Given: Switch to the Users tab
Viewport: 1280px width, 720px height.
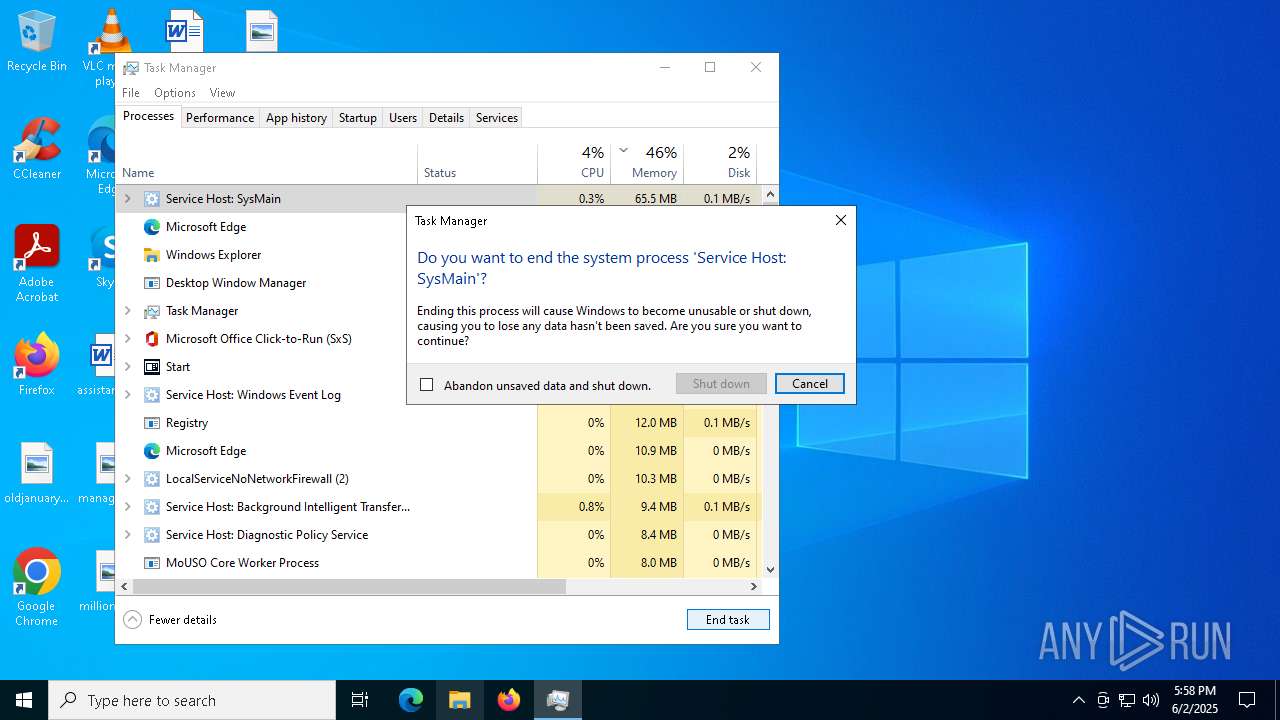Looking at the screenshot, I should tap(403, 118).
